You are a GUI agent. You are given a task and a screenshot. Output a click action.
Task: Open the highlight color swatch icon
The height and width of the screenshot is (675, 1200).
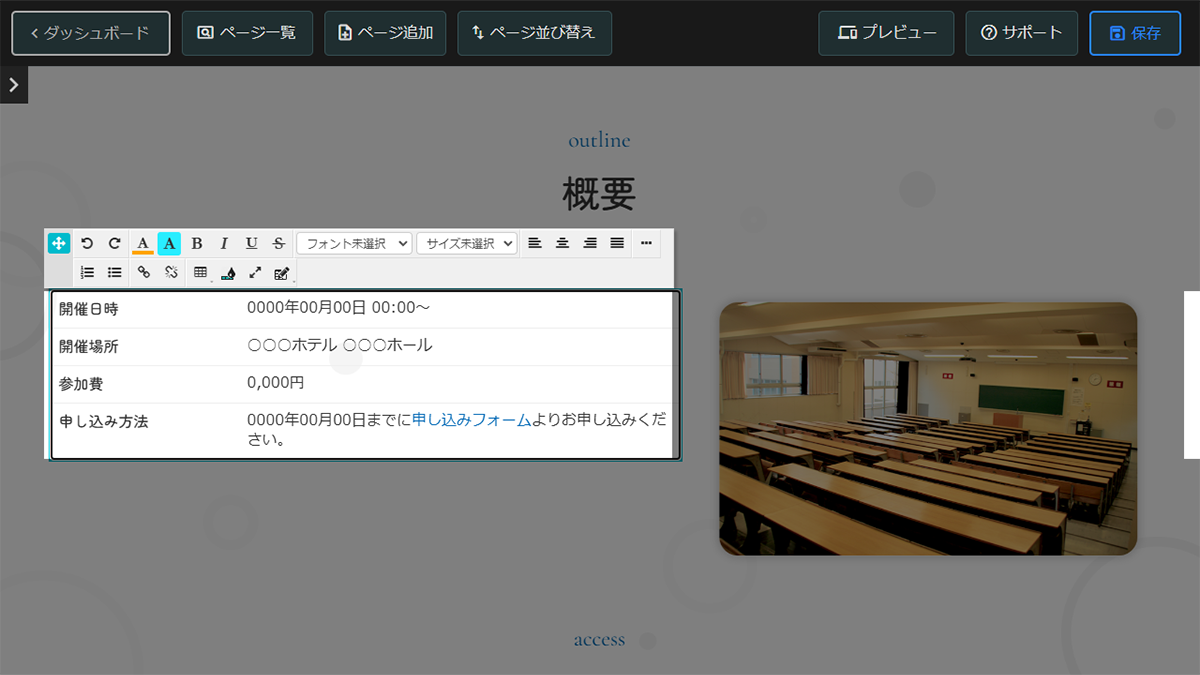pos(169,242)
